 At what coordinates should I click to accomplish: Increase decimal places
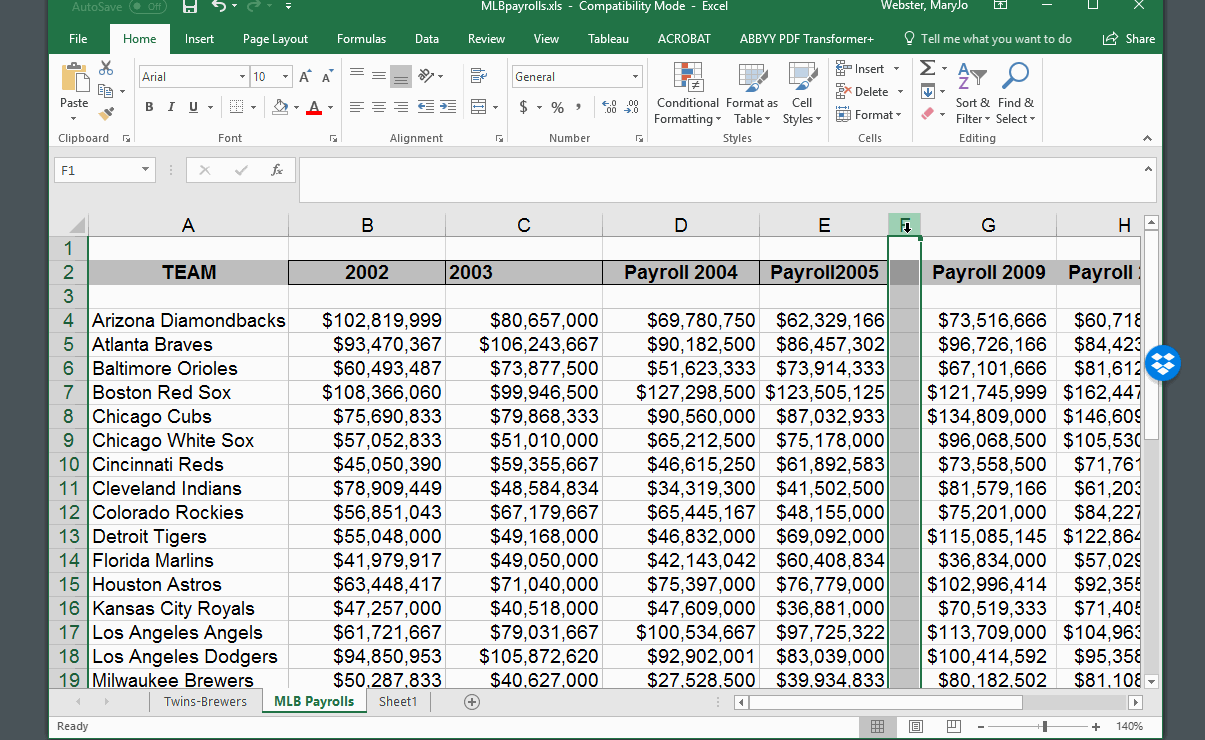(x=609, y=107)
